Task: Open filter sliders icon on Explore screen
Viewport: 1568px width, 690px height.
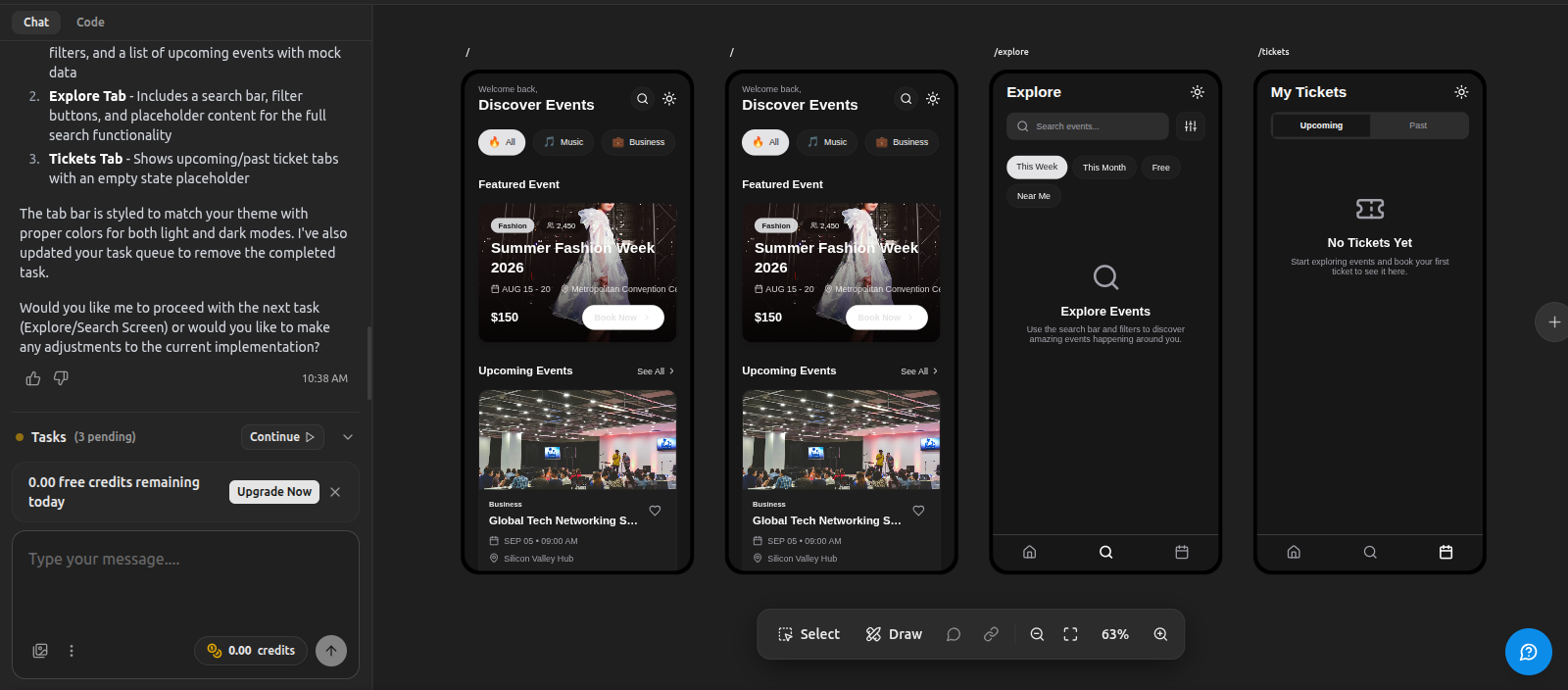Action: tap(1191, 126)
